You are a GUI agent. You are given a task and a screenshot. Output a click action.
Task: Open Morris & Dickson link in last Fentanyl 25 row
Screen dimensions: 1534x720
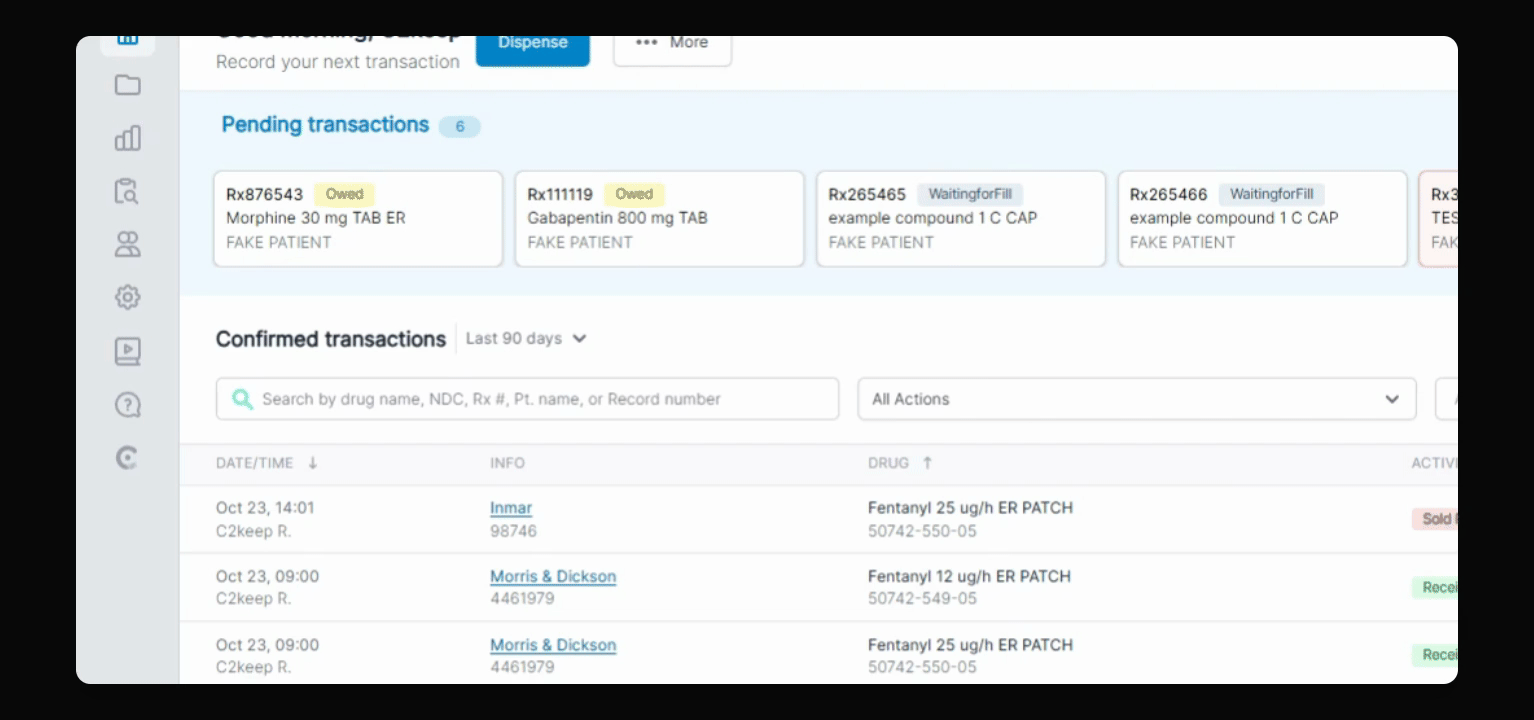pyautogui.click(x=553, y=646)
